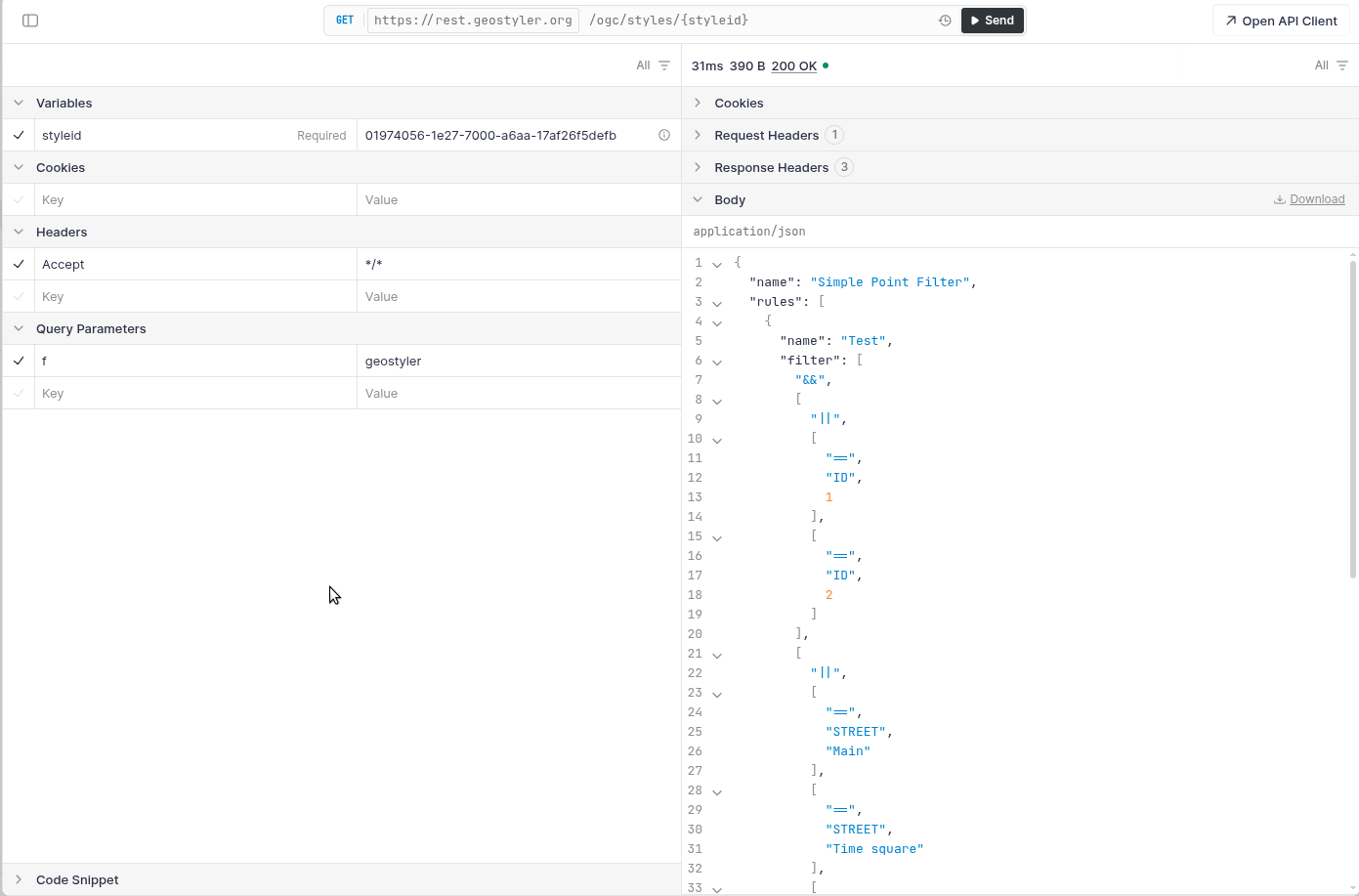Expand the Request Headers section
The height and width of the screenshot is (896, 1359).
[x=698, y=135]
